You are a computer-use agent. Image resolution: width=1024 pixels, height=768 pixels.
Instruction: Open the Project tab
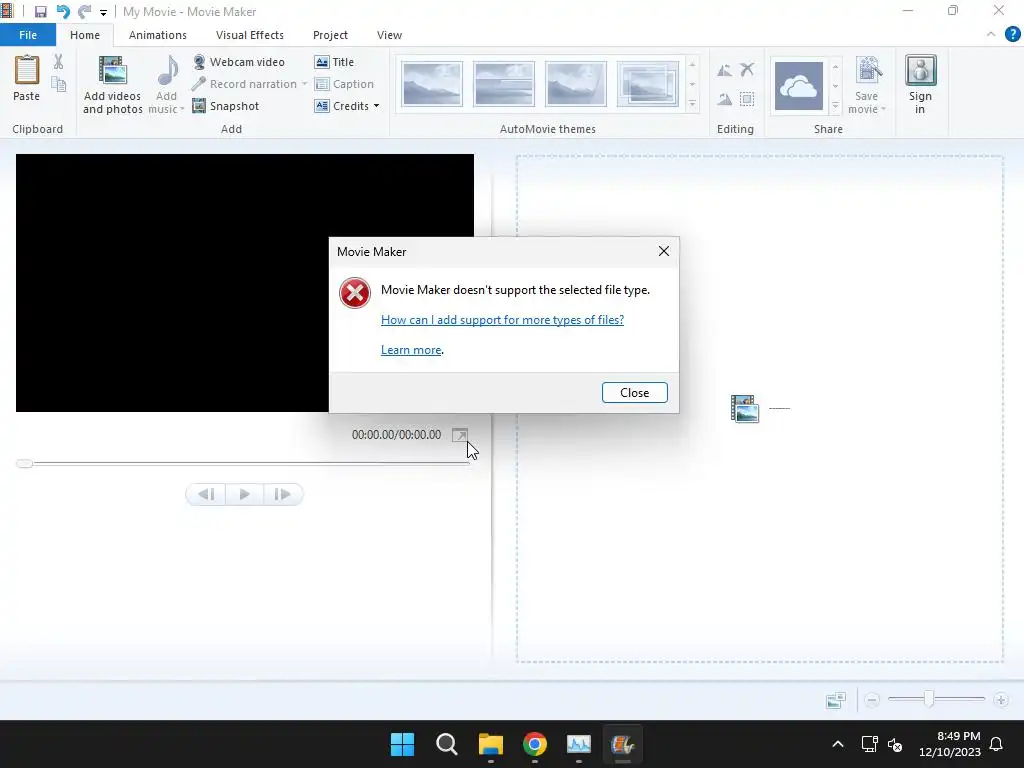pos(330,35)
